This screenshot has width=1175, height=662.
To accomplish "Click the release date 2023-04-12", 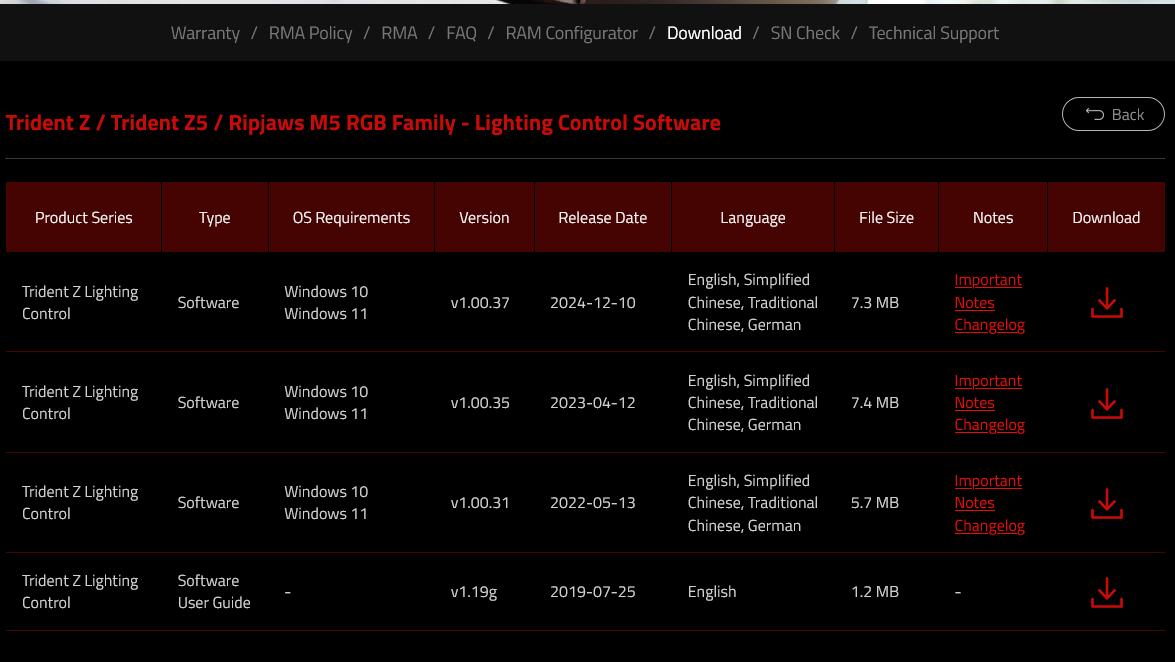I will (x=593, y=403).
